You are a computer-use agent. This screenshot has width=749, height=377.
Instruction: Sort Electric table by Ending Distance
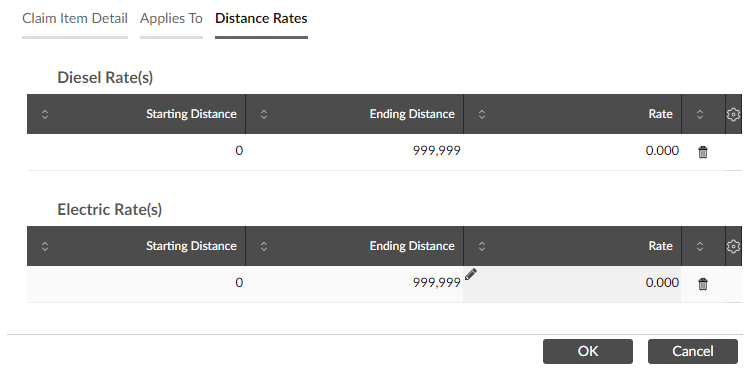(x=264, y=246)
